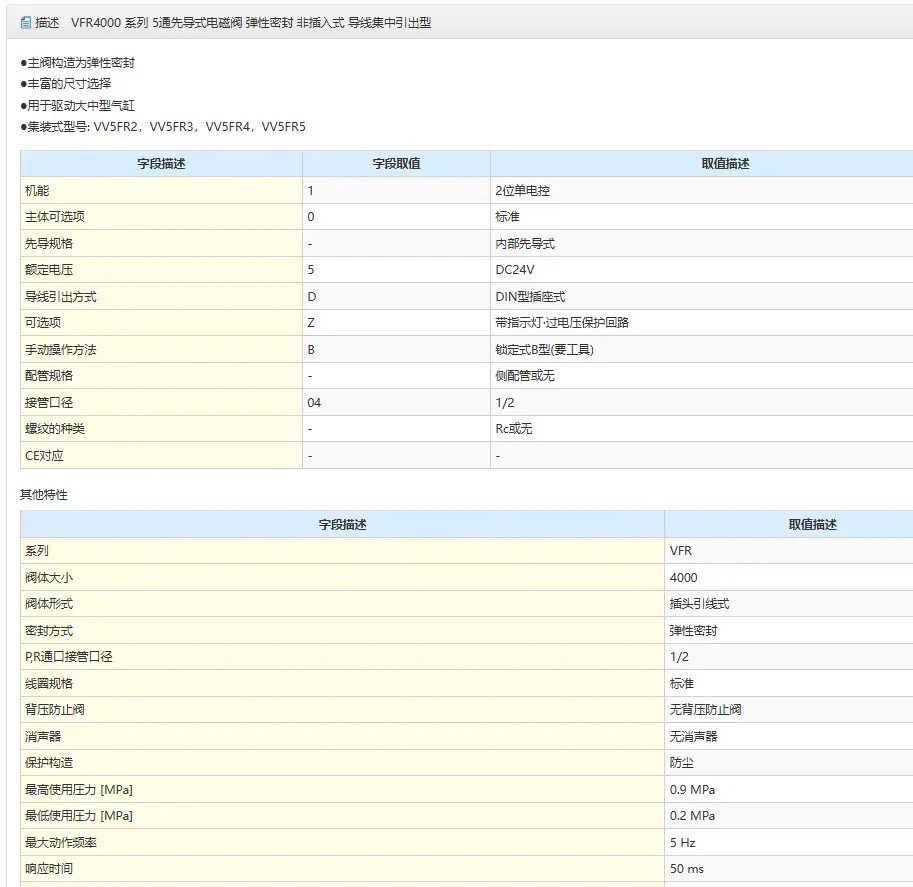Select the 机能 field cell

(x=161, y=190)
